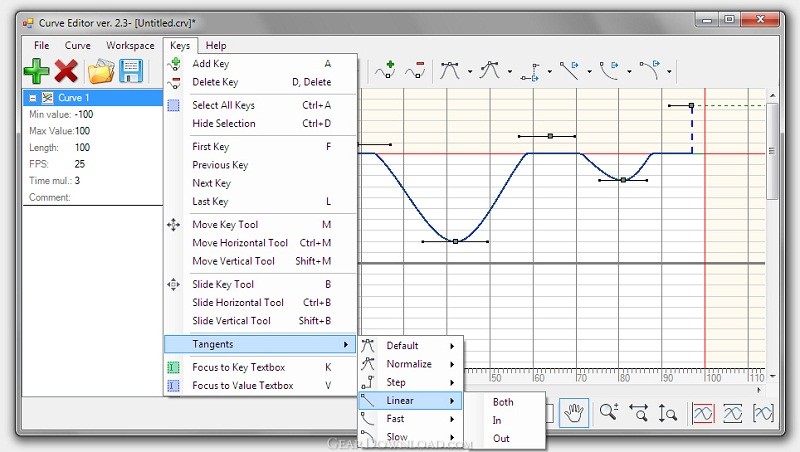The height and width of the screenshot is (452, 800).
Task: Open the Workspace menu
Action: [x=130, y=45]
